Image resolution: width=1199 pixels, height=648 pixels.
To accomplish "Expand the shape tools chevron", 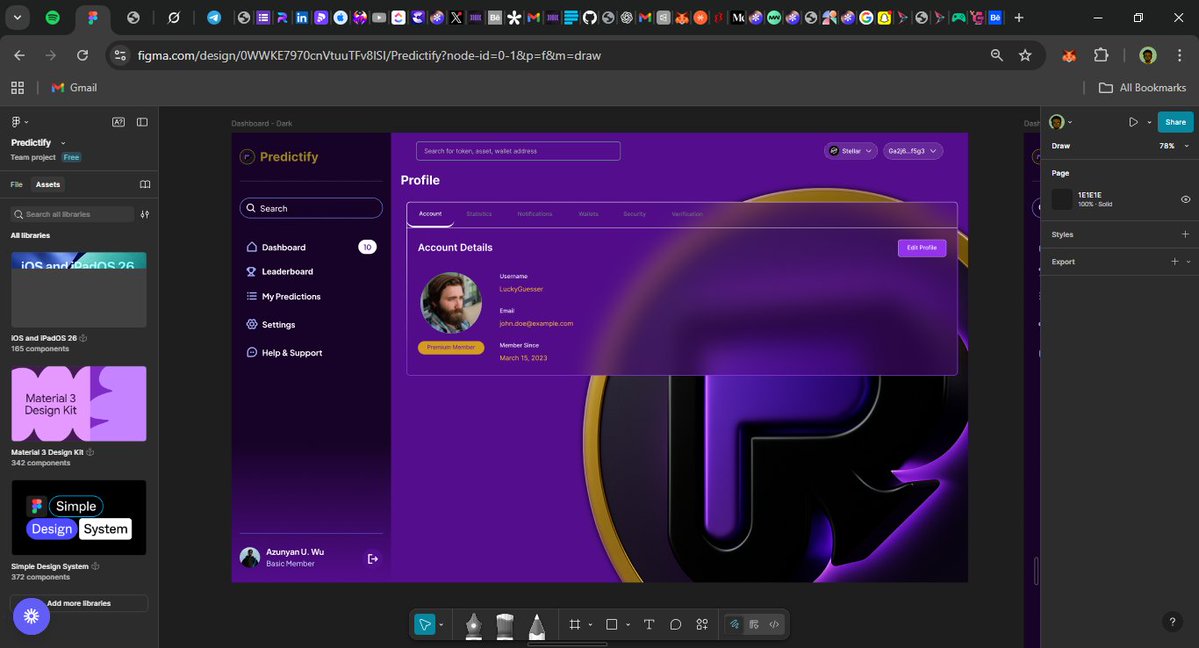I will [628, 625].
